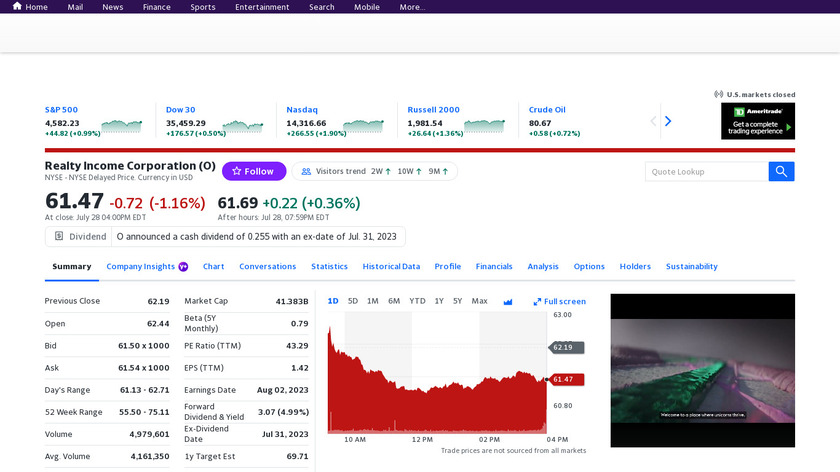
Task: Click the Crude Oil quote link
Action: [x=547, y=109]
